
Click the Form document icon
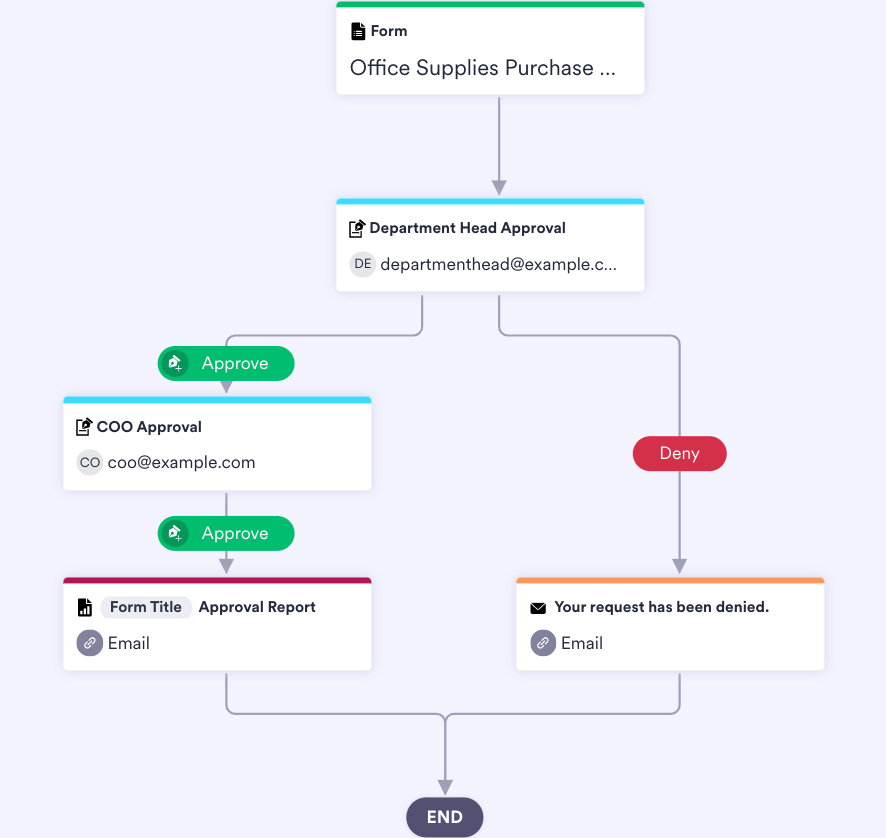point(358,31)
